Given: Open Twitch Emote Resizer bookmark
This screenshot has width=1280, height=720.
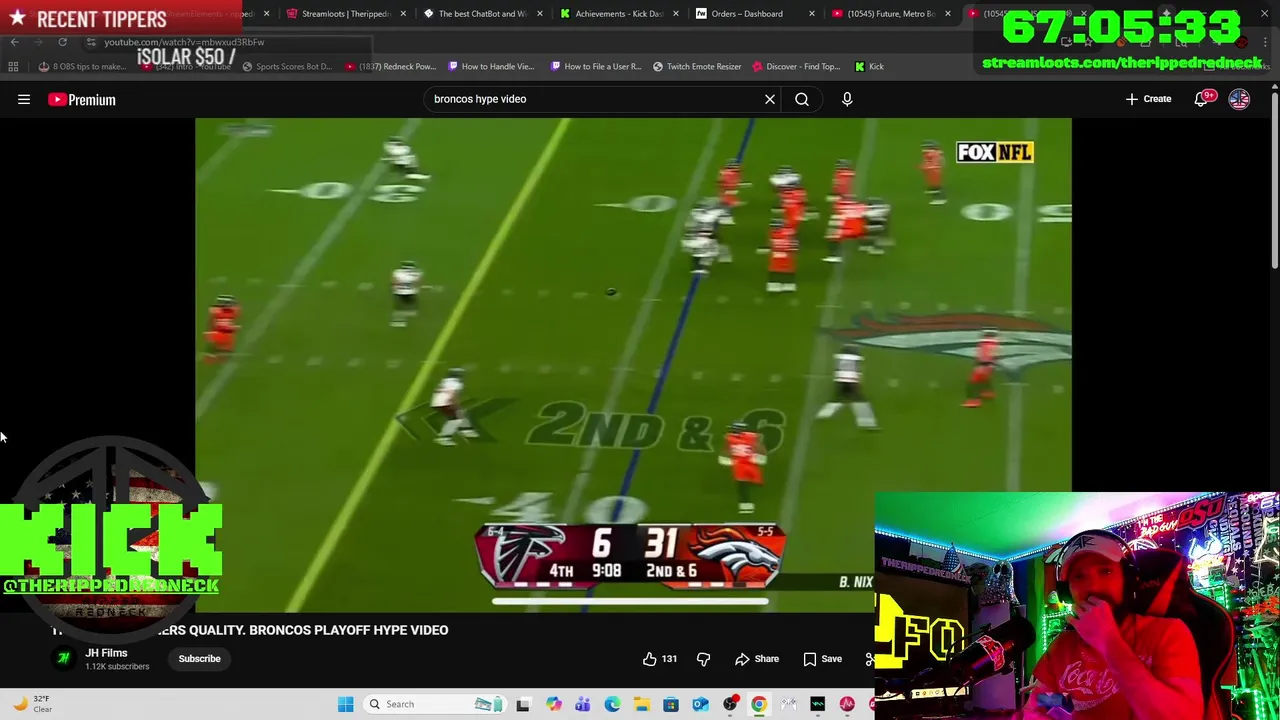Looking at the screenshot, I should 697,66.
